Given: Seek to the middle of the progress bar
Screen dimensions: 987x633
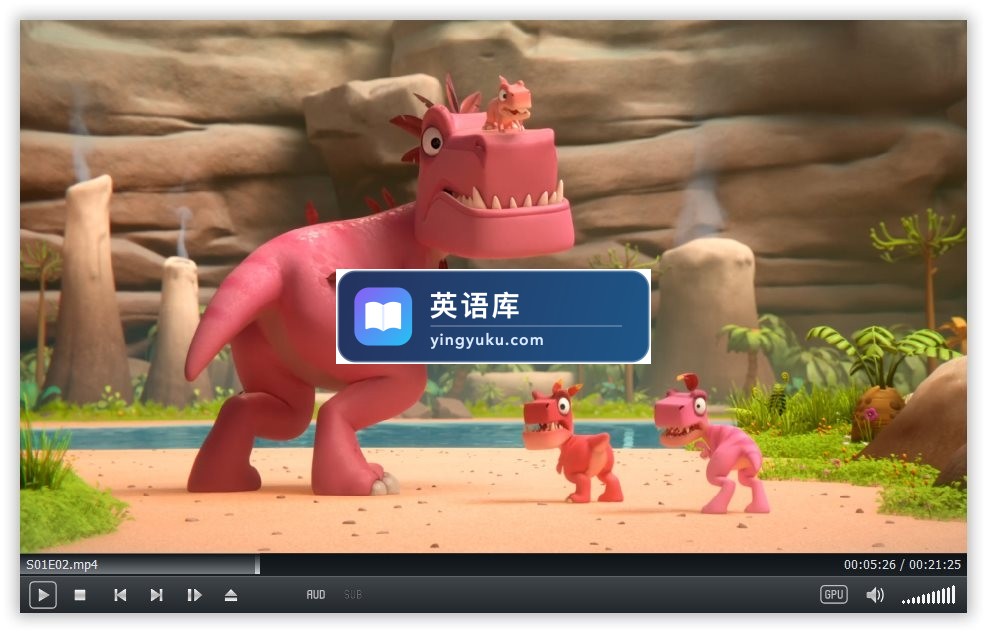Looking at the screenshot, I should (494, 564).
